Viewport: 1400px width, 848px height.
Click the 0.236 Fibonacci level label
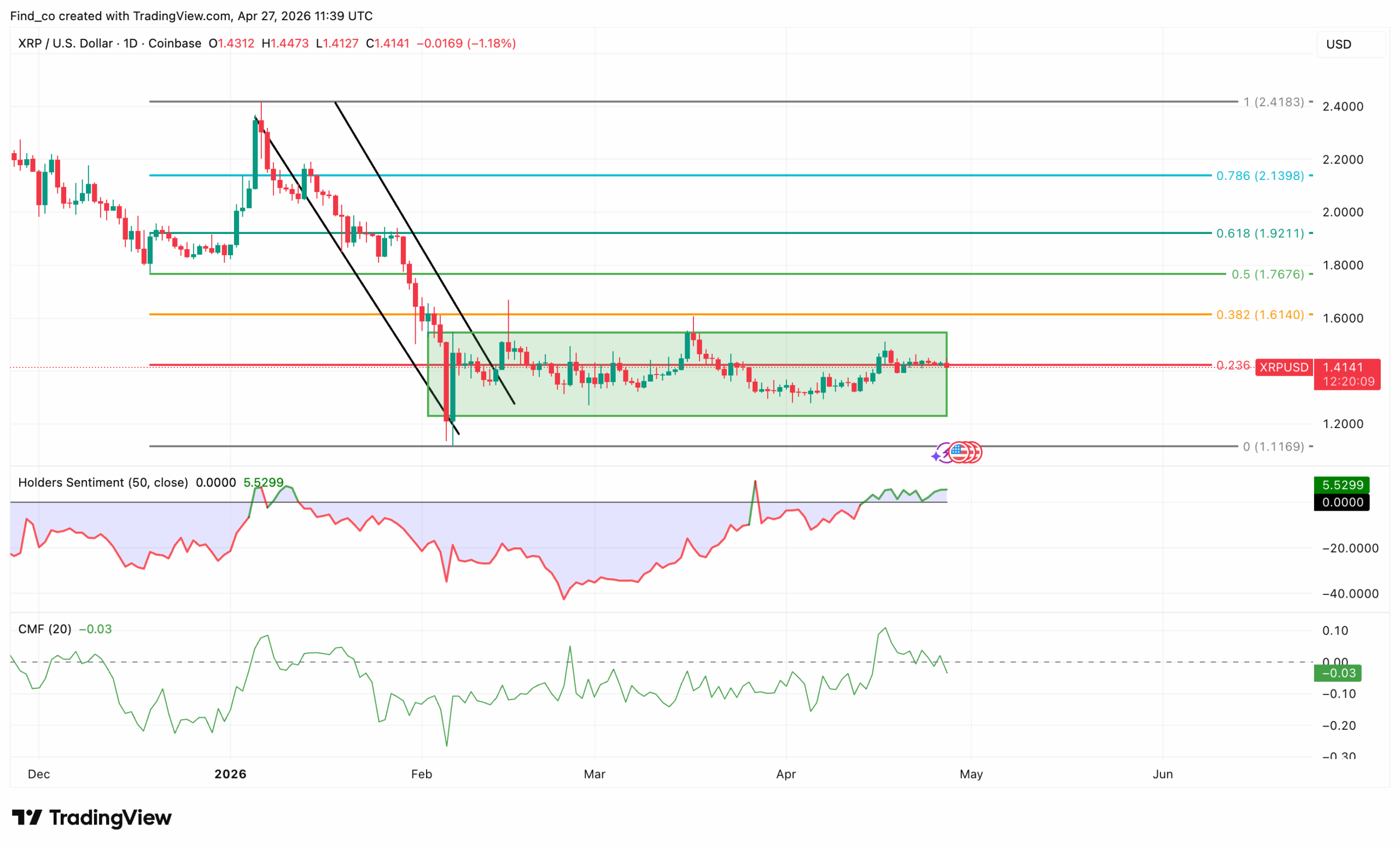[x=1233, y=365]
